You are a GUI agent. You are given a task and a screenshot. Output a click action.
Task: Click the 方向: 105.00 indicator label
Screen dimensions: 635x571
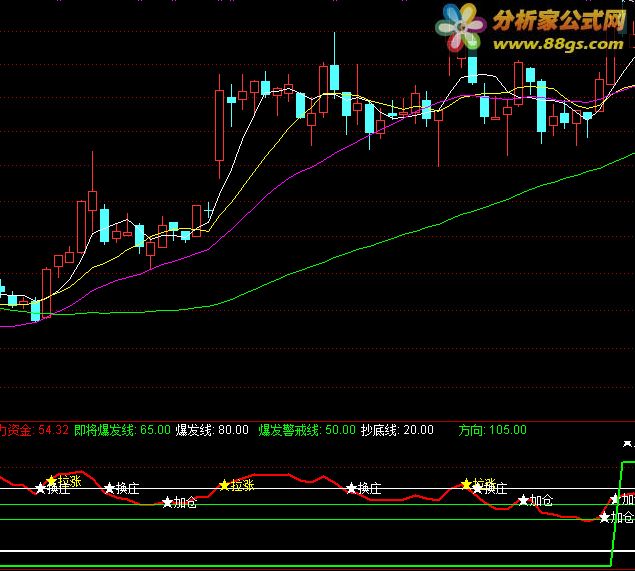pos(492,430)
